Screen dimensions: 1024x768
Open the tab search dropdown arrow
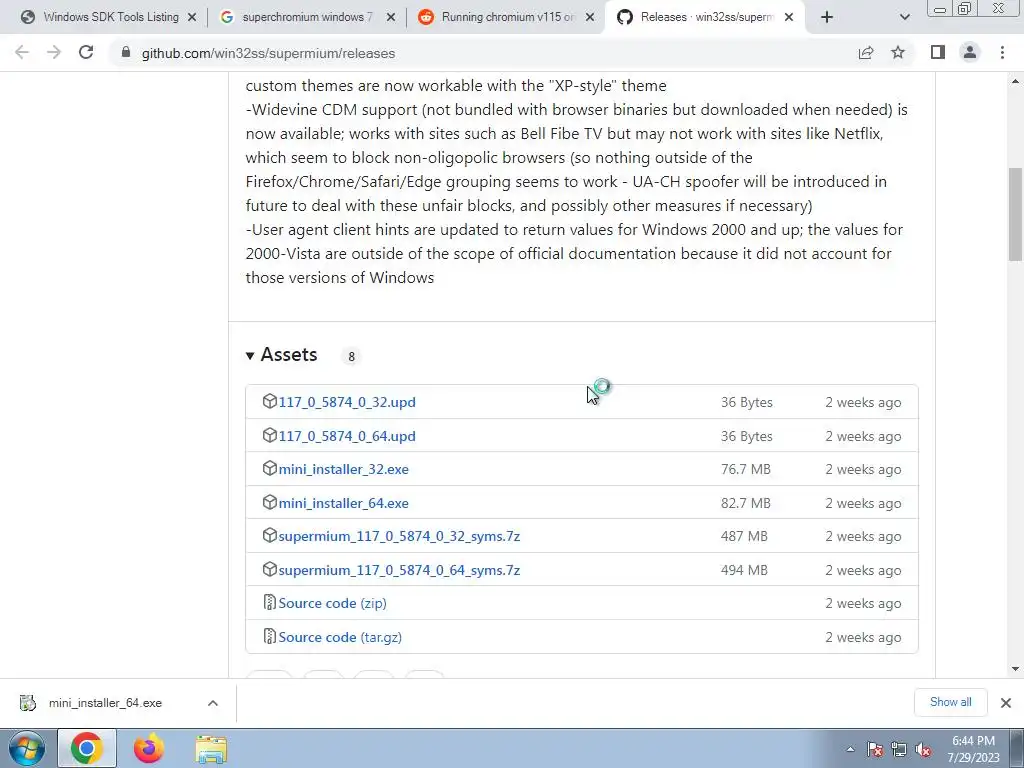(904, 18)
